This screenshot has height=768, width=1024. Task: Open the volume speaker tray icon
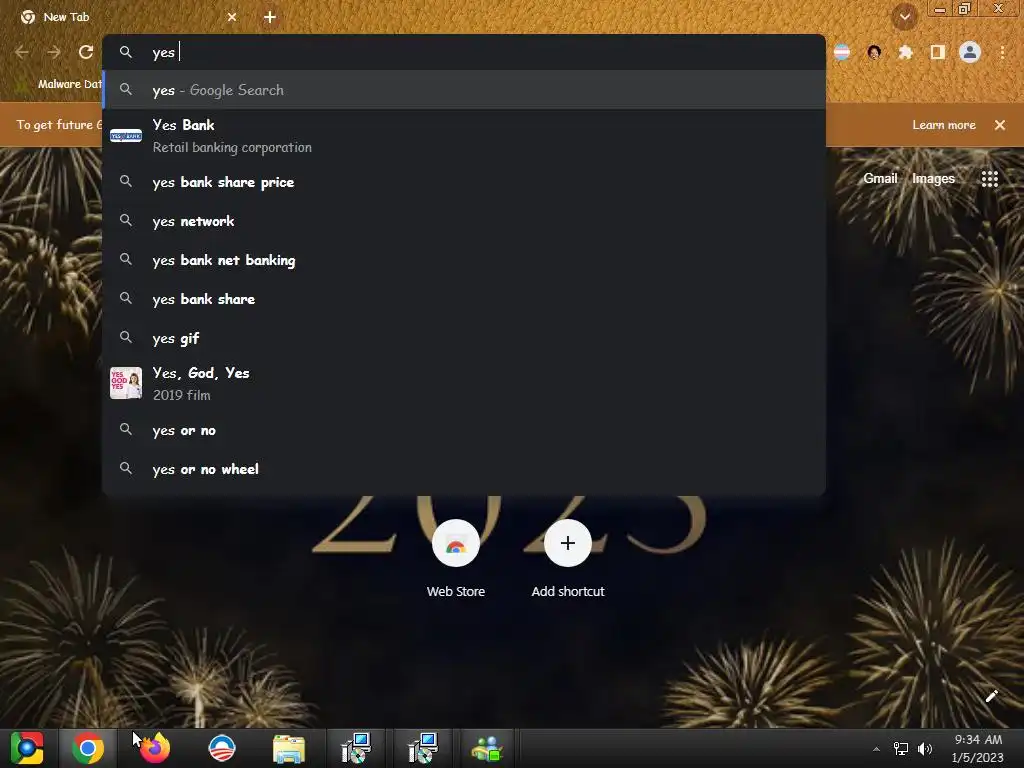coord(925,749)
